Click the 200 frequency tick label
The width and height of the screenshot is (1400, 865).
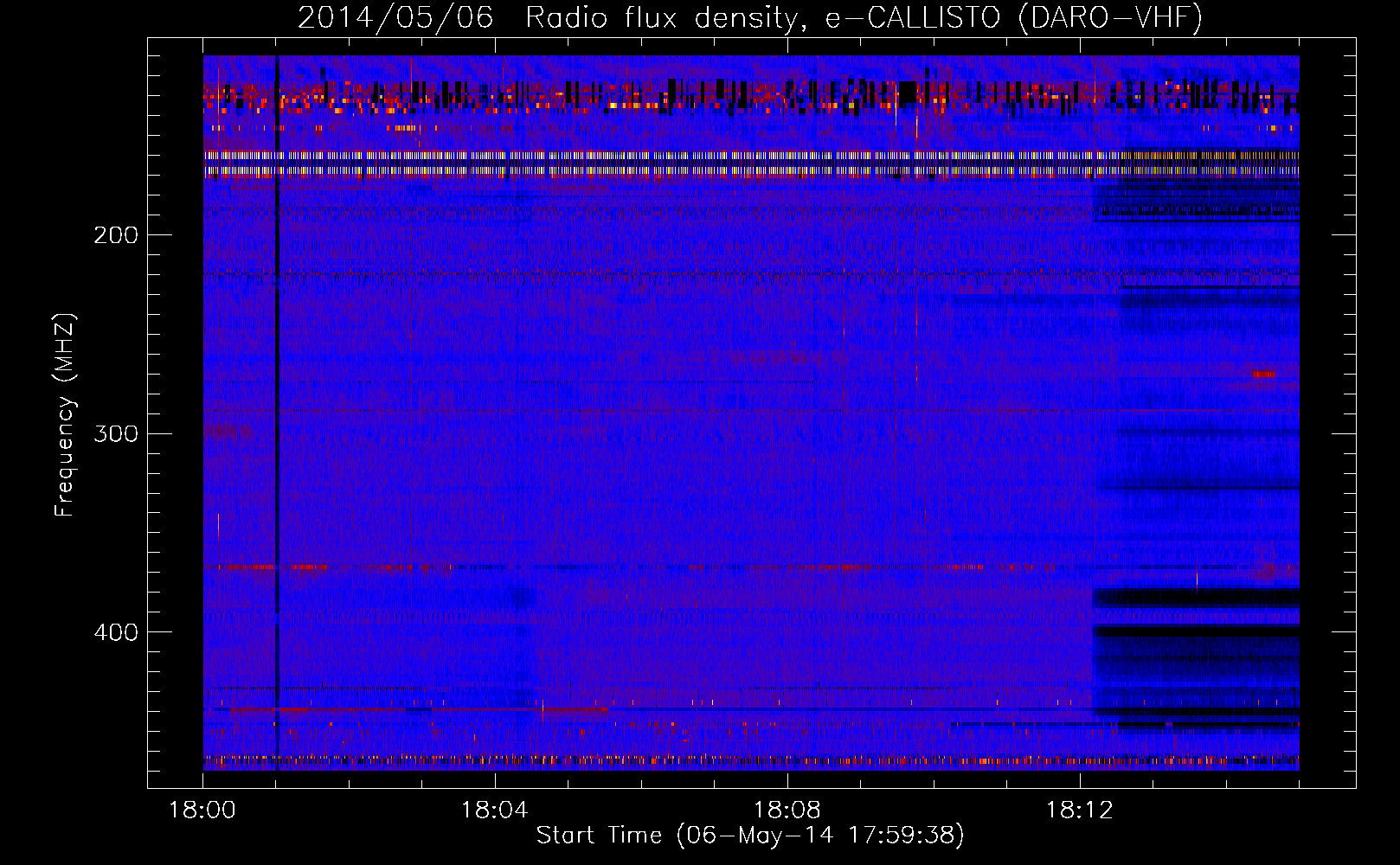(x=116, y=235)
